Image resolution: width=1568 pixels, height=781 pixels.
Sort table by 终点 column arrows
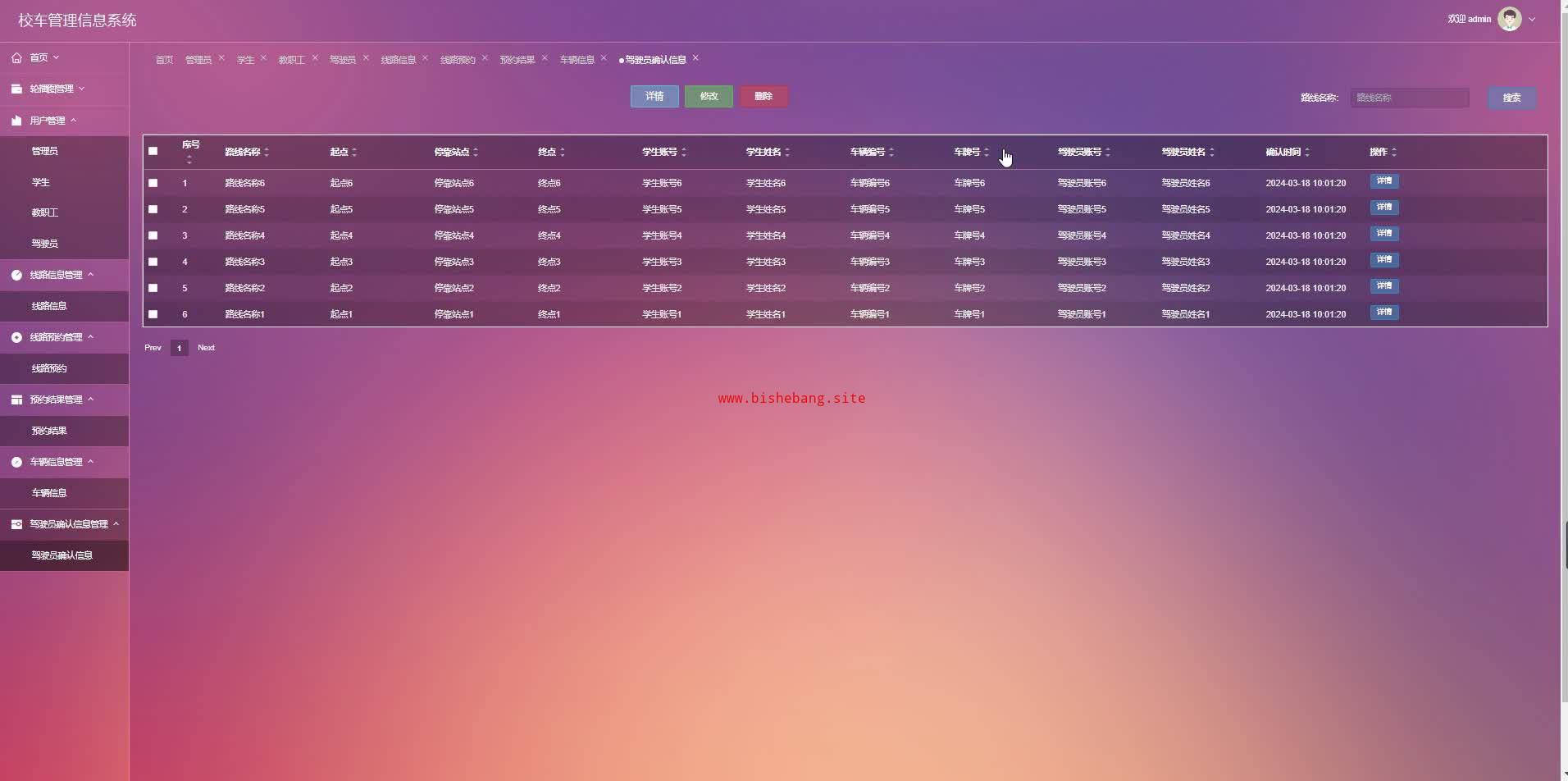click(563, 152)
